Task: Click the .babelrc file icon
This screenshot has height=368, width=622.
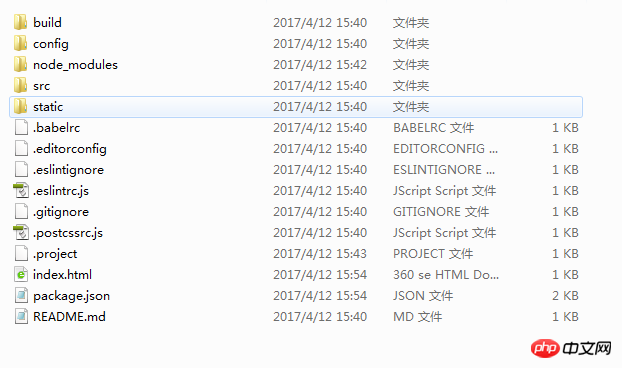Action: coord(21,127)
